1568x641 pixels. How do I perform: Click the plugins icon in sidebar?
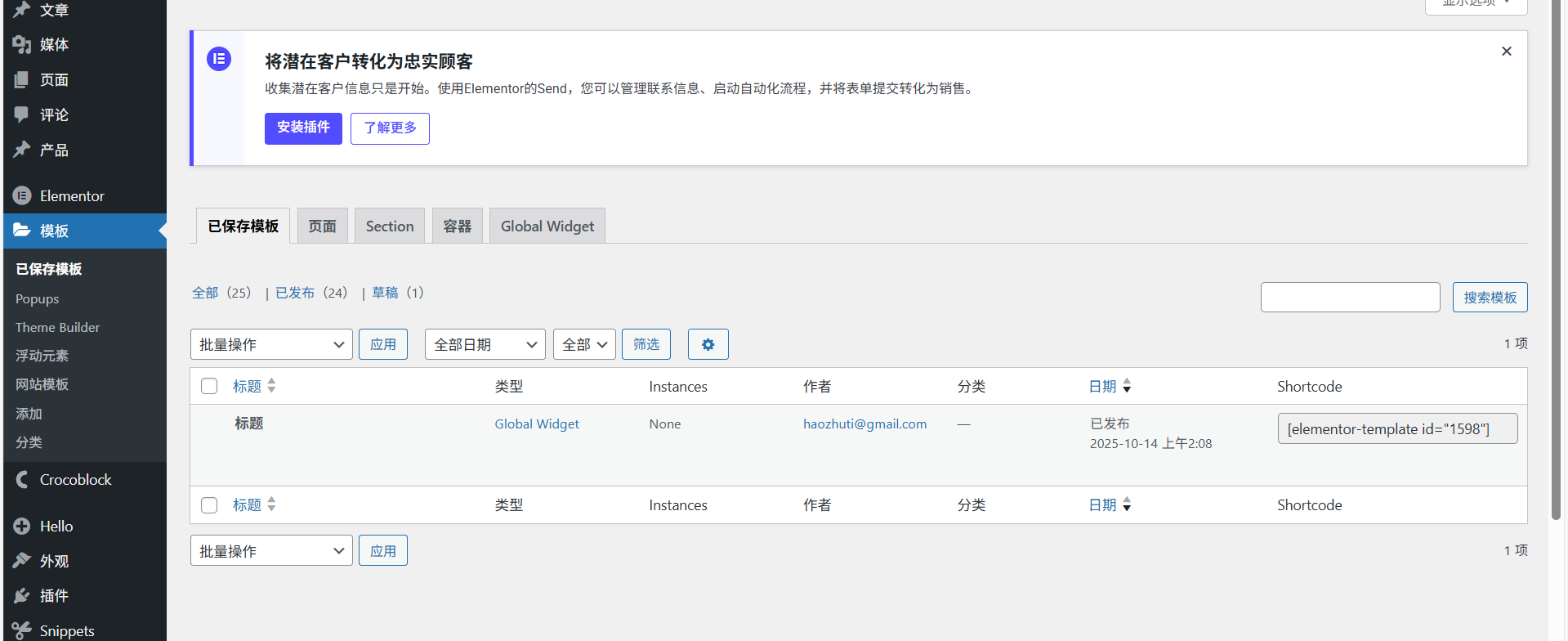[x=22, y=596]
